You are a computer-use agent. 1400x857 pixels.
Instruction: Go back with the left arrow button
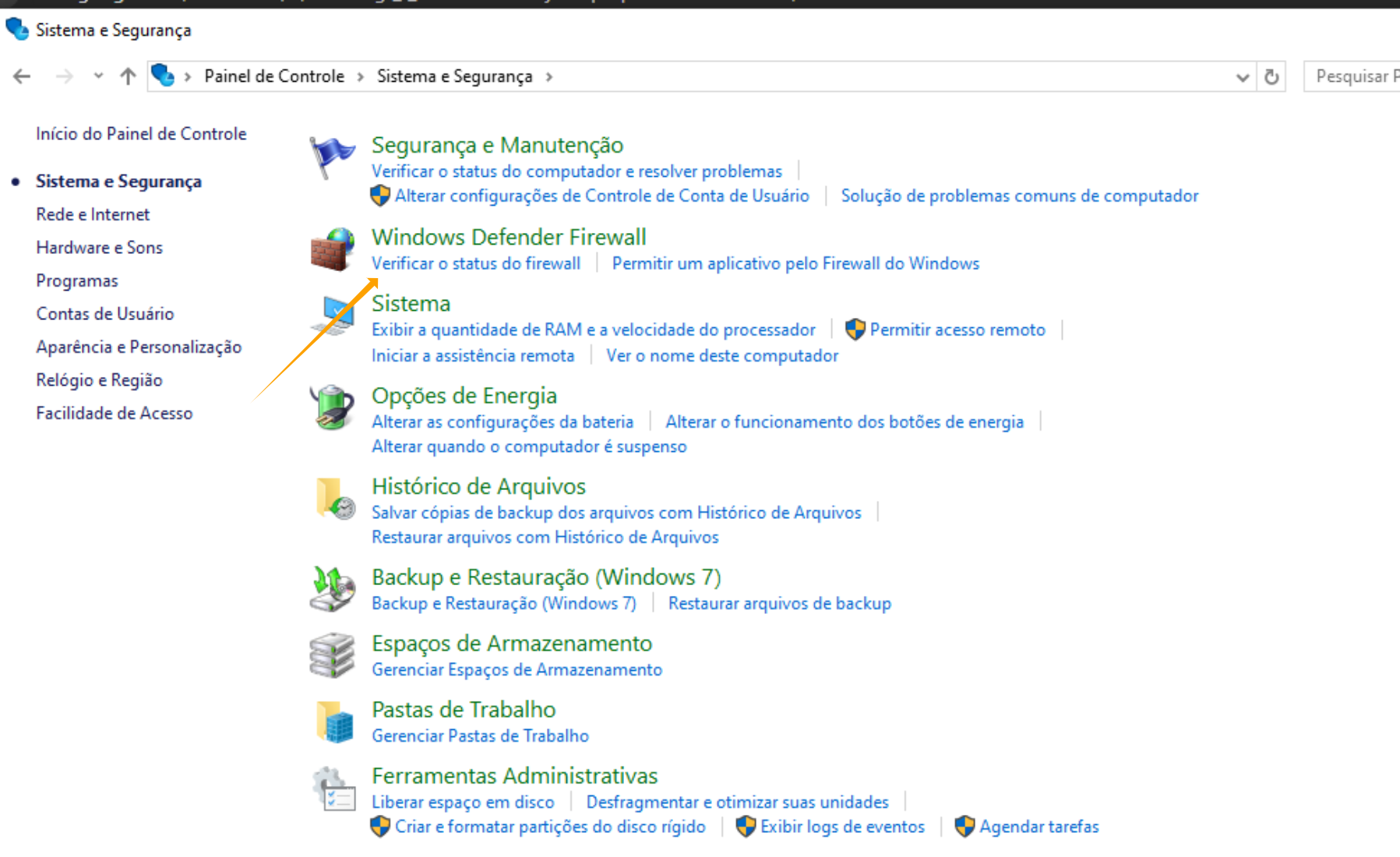(x=22, y=76)
